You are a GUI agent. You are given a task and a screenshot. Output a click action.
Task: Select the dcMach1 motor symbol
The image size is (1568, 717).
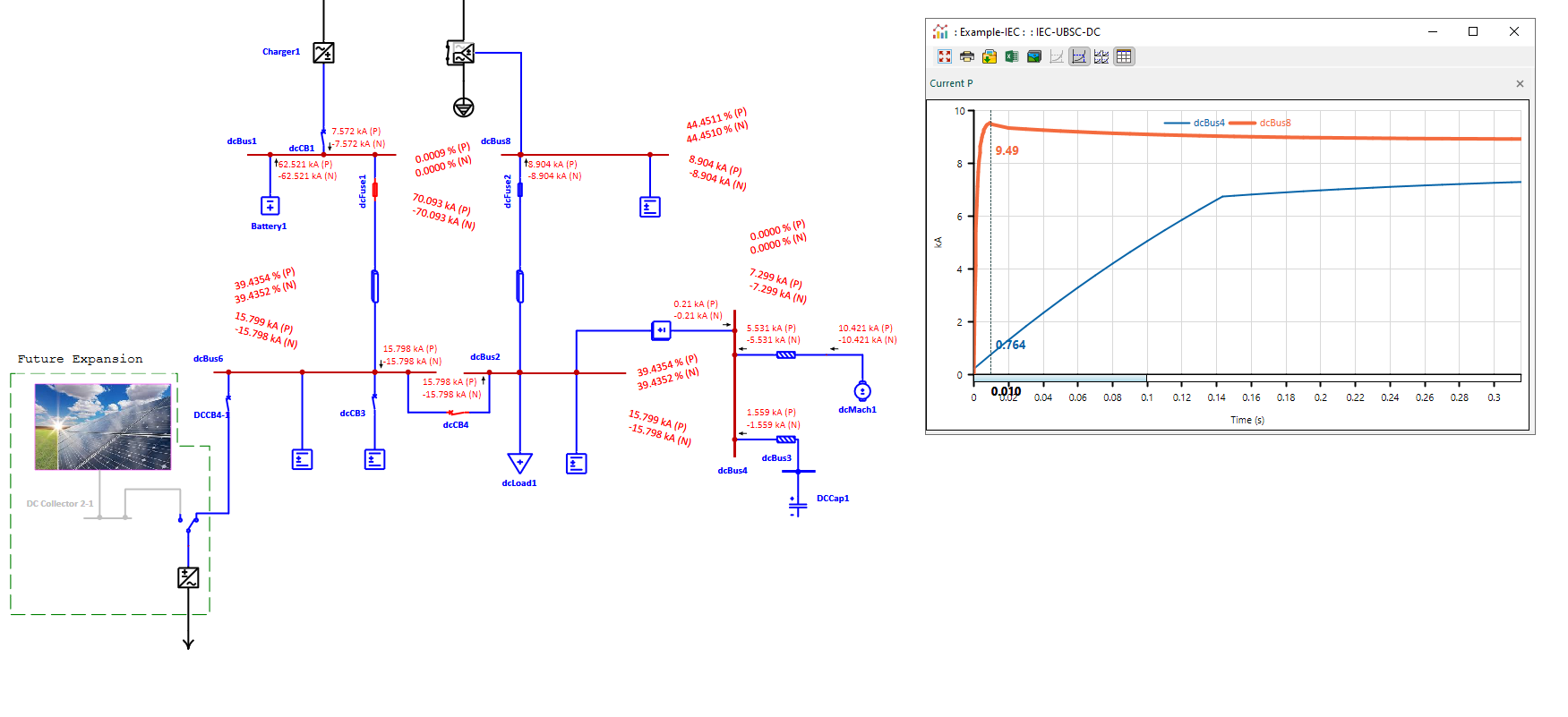862,391
